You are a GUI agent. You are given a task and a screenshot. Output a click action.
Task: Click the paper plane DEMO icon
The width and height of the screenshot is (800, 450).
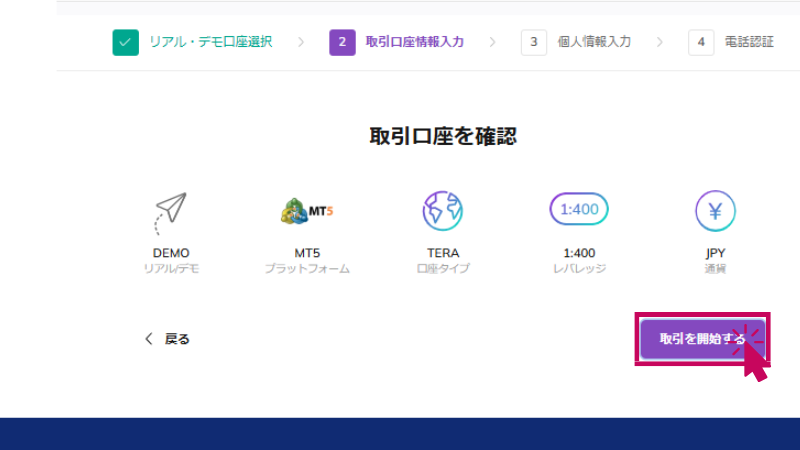click(170, 213)
